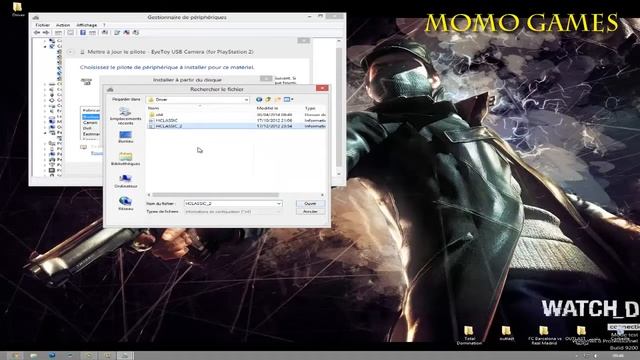Click the horizontal scrollbar of the file list

click(x=216, y=195)
